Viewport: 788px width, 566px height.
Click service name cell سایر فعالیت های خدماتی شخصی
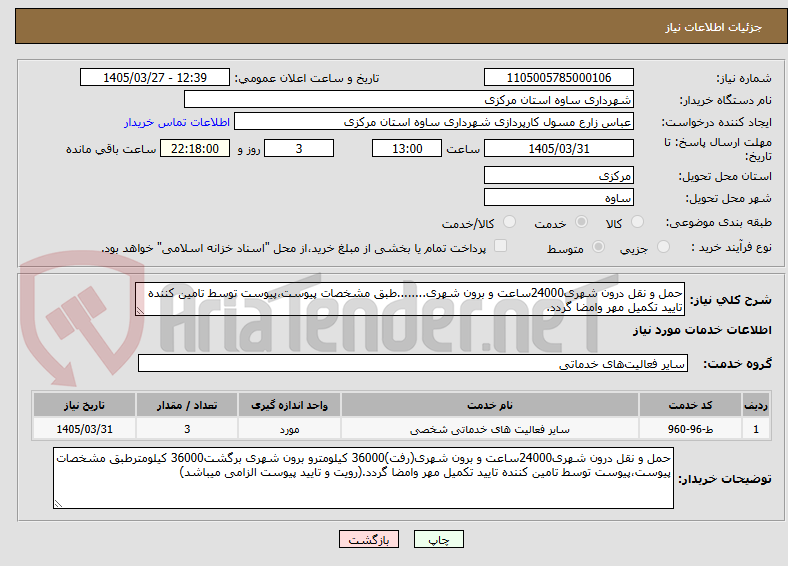tap(489, 429)
